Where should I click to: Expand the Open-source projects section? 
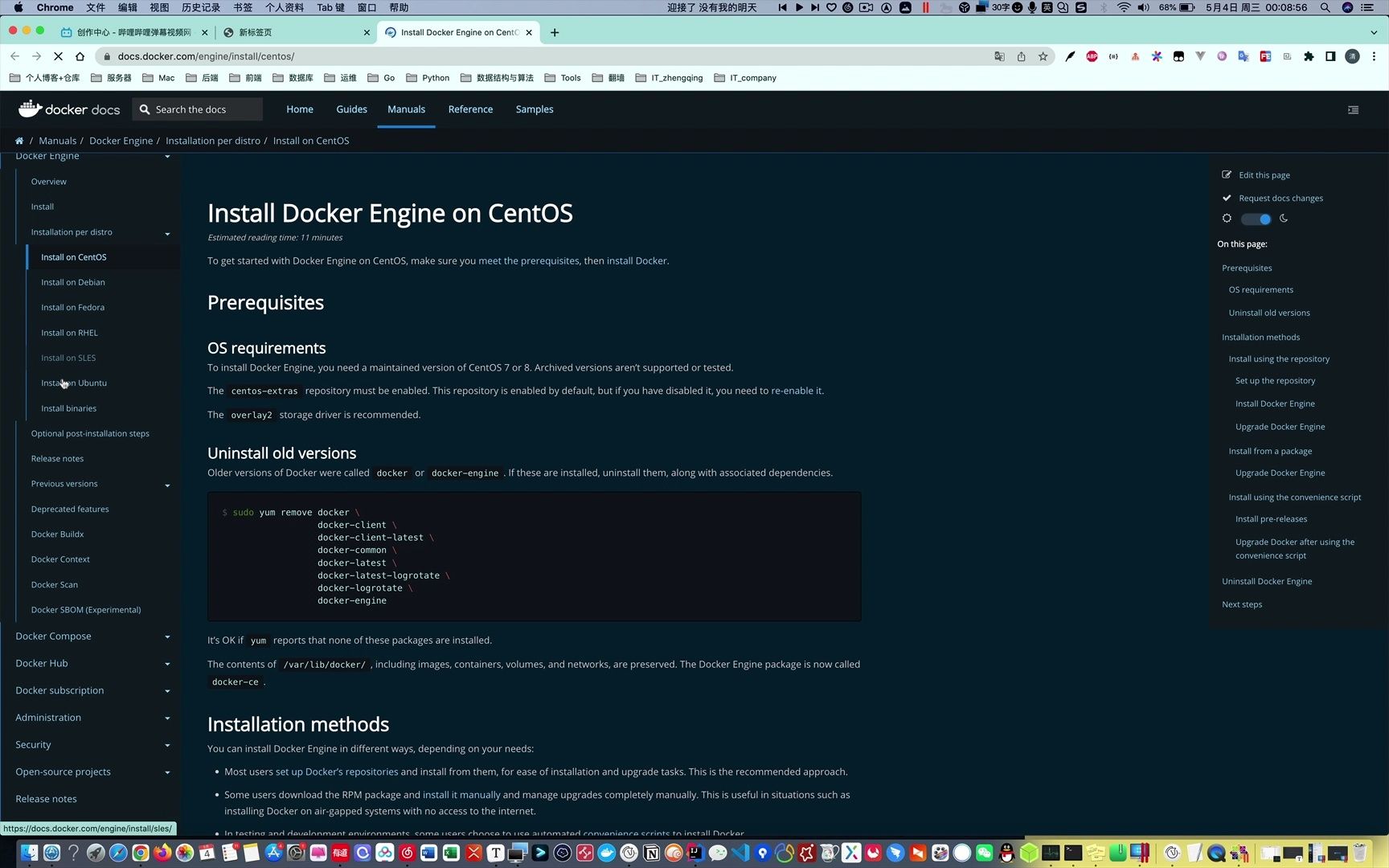[x=167, y=772]
